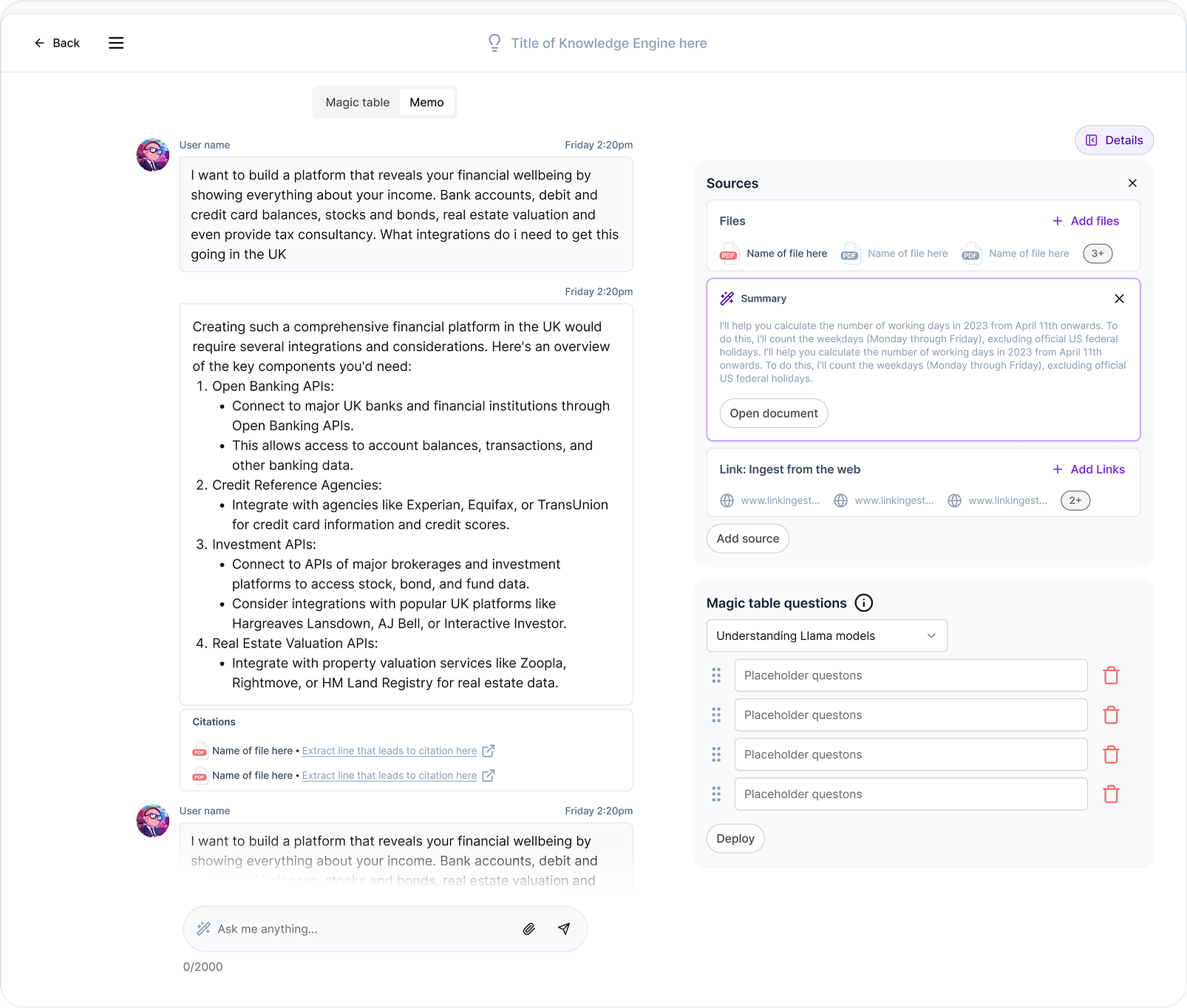Open first citation's external link icon

tap(488, 751)
